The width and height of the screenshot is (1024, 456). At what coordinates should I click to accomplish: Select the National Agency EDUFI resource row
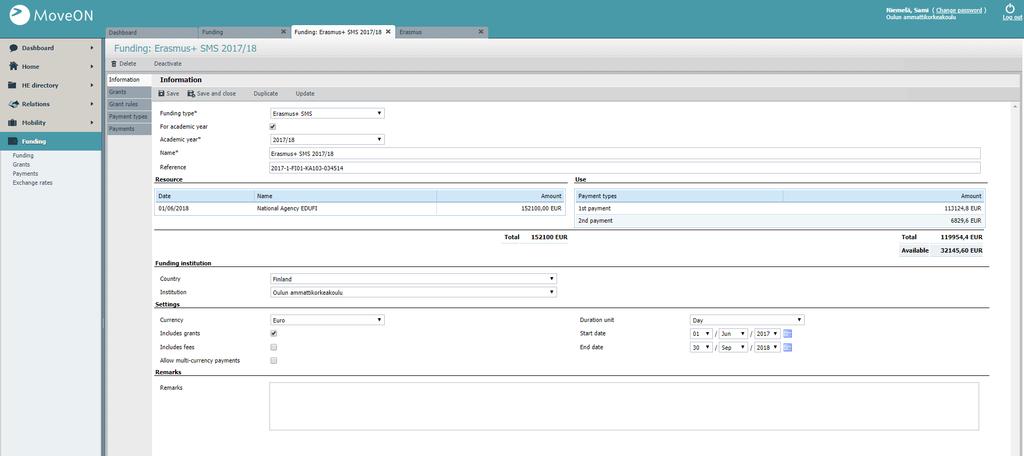pos(360,208)
